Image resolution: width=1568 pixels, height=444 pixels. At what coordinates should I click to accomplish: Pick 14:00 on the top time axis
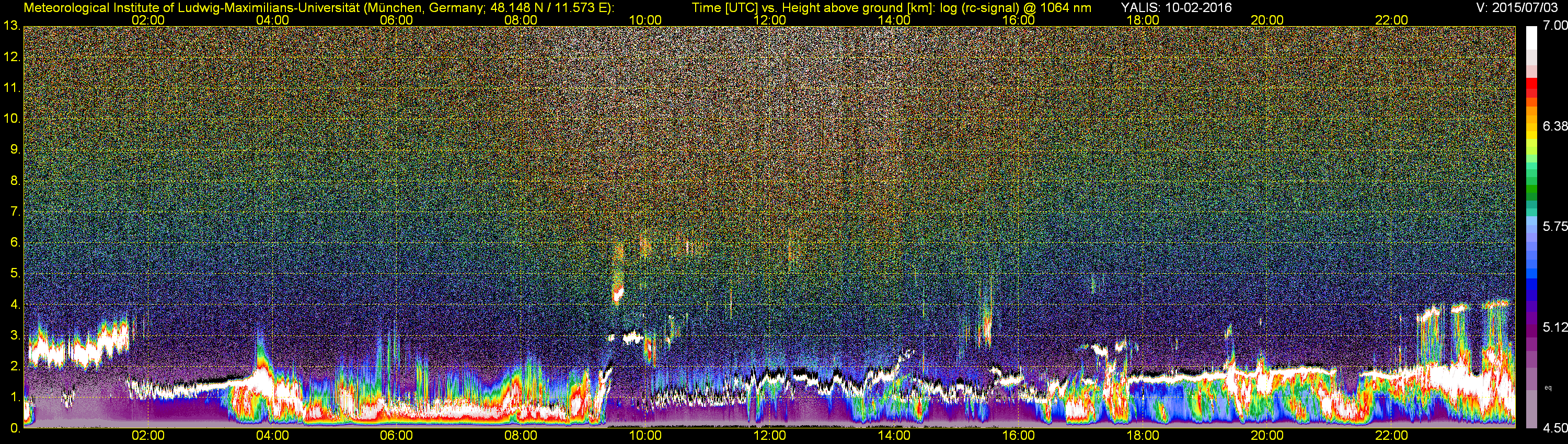(894, 20)
